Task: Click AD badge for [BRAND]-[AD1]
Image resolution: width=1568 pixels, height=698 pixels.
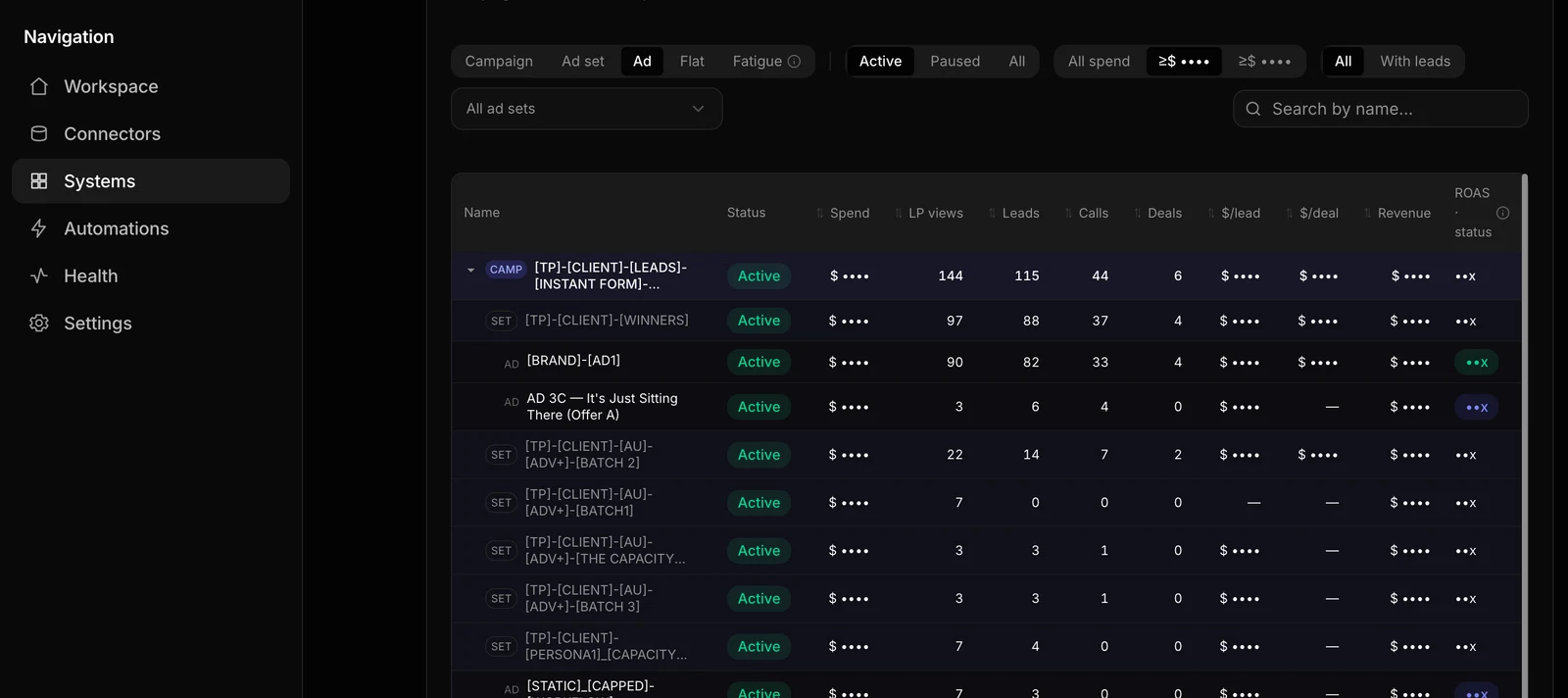Action: click(512, 364)
